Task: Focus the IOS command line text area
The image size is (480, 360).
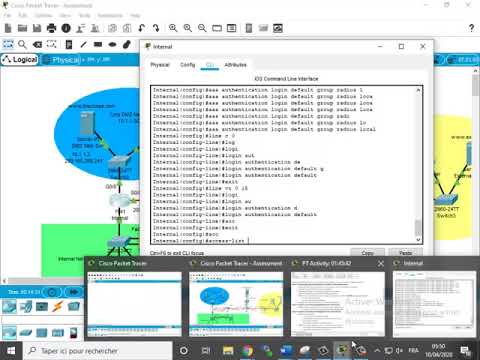Action: click(283, 165)
